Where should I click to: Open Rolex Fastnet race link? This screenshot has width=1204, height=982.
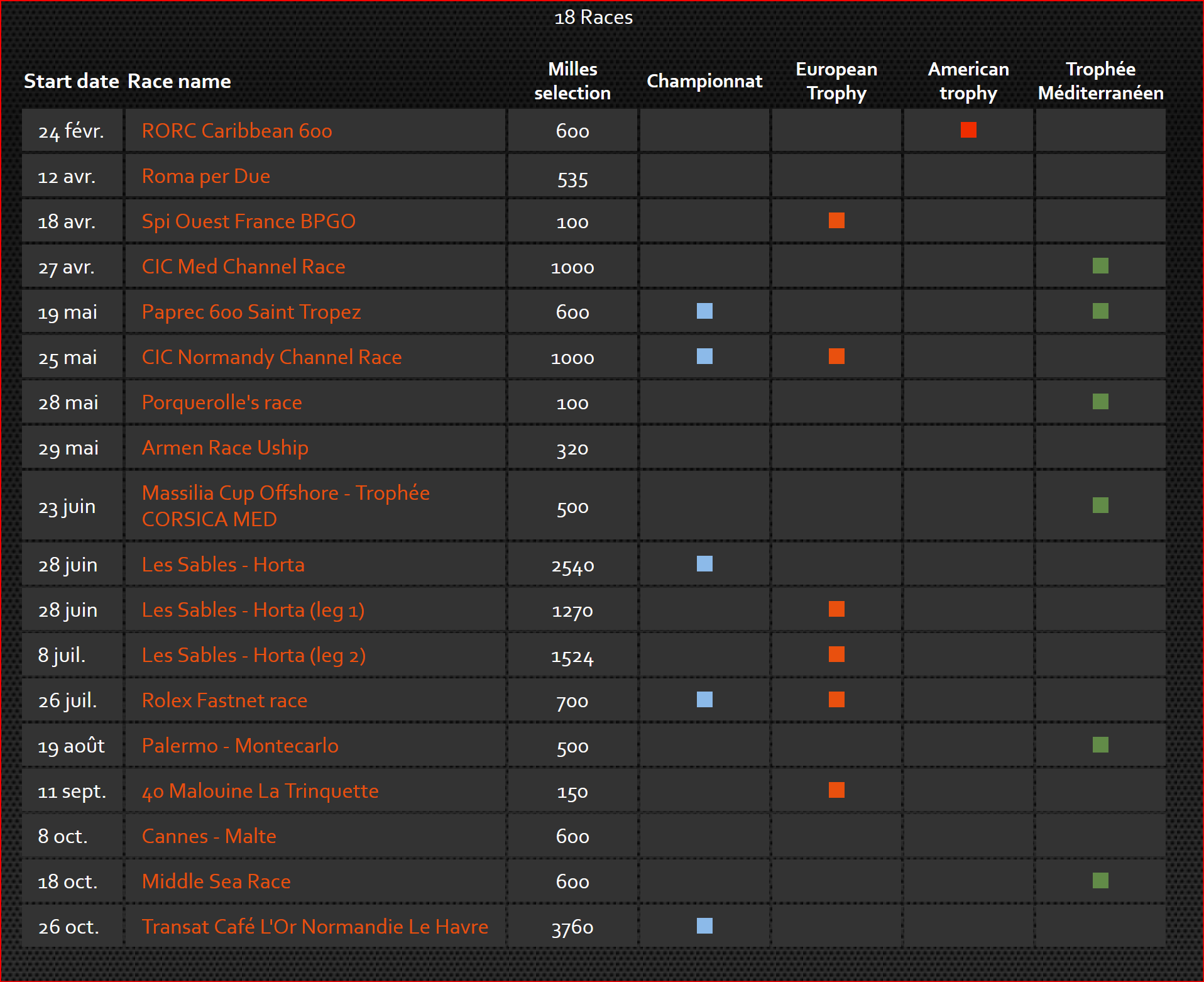click(224, 700)
